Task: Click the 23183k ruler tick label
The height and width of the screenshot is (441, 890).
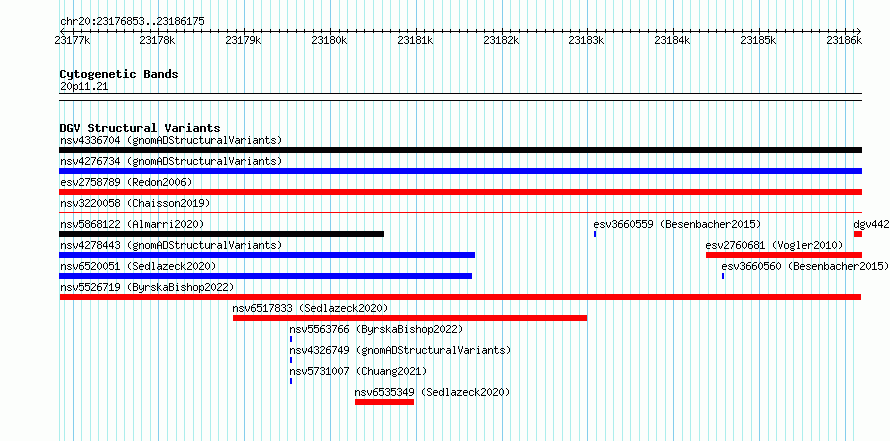Action: (x=587, y=40)
